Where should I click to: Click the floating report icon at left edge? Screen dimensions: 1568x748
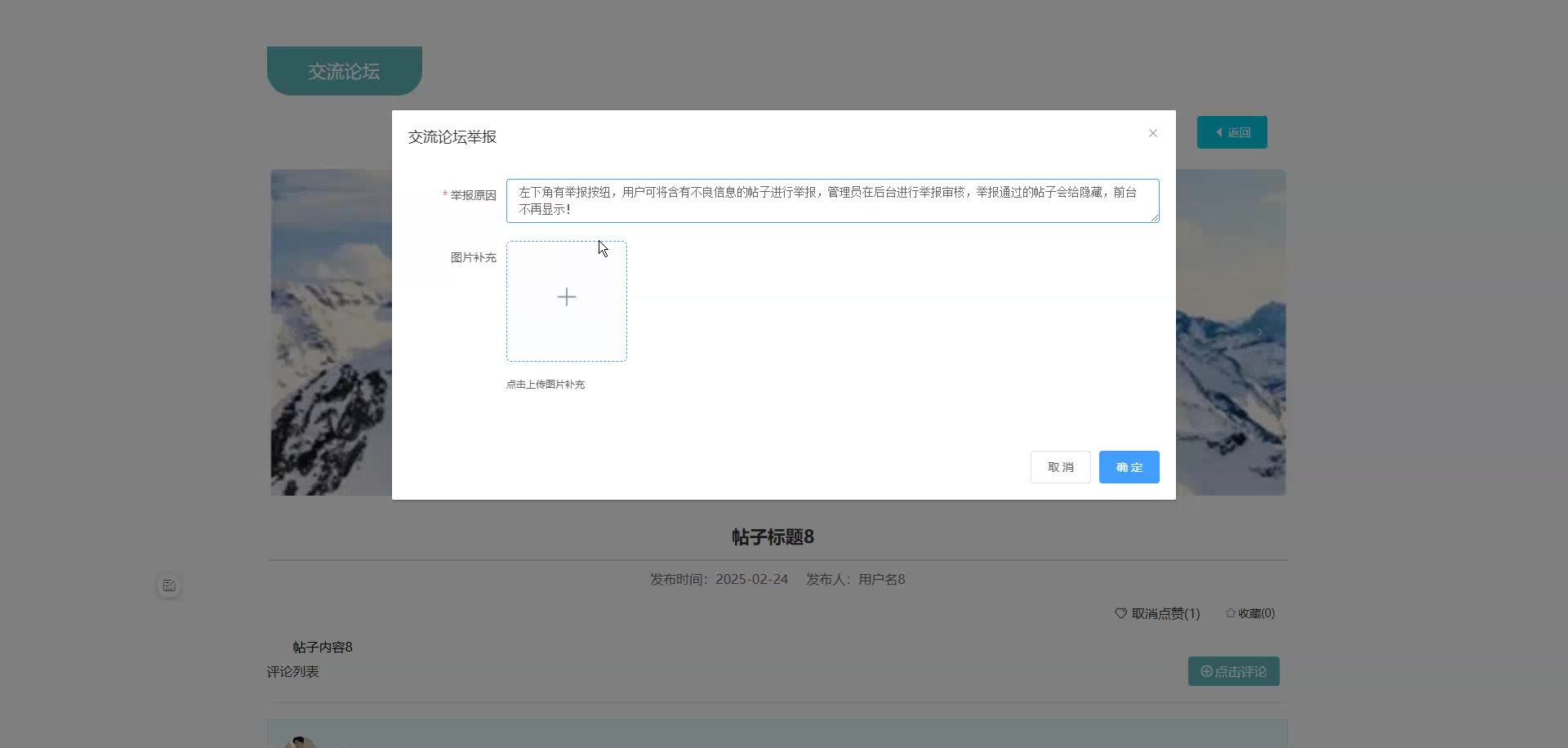coord(169,585)
